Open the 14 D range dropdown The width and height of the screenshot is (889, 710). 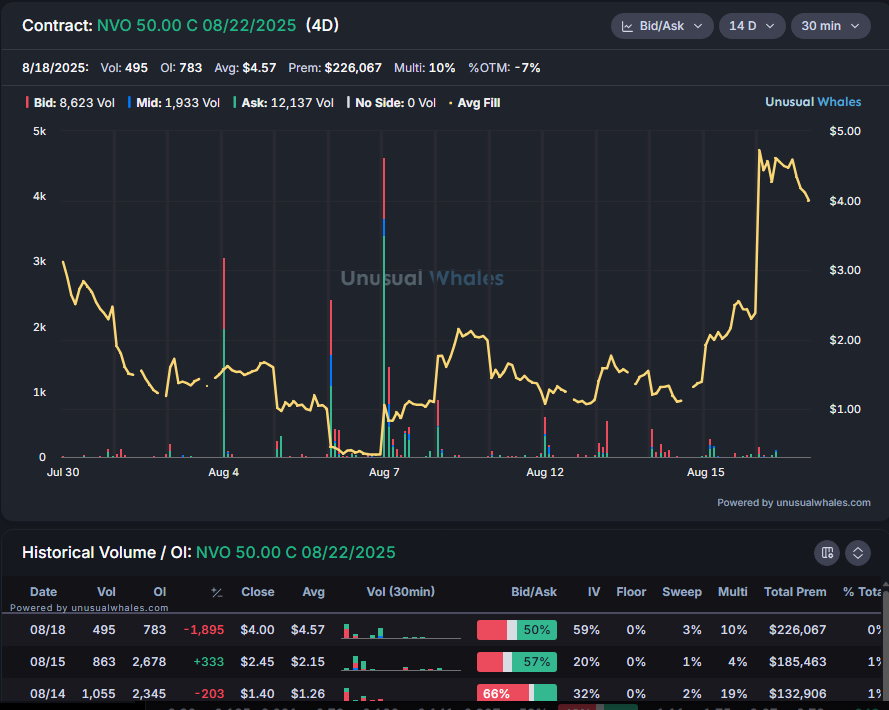click(x=751, y=26)
